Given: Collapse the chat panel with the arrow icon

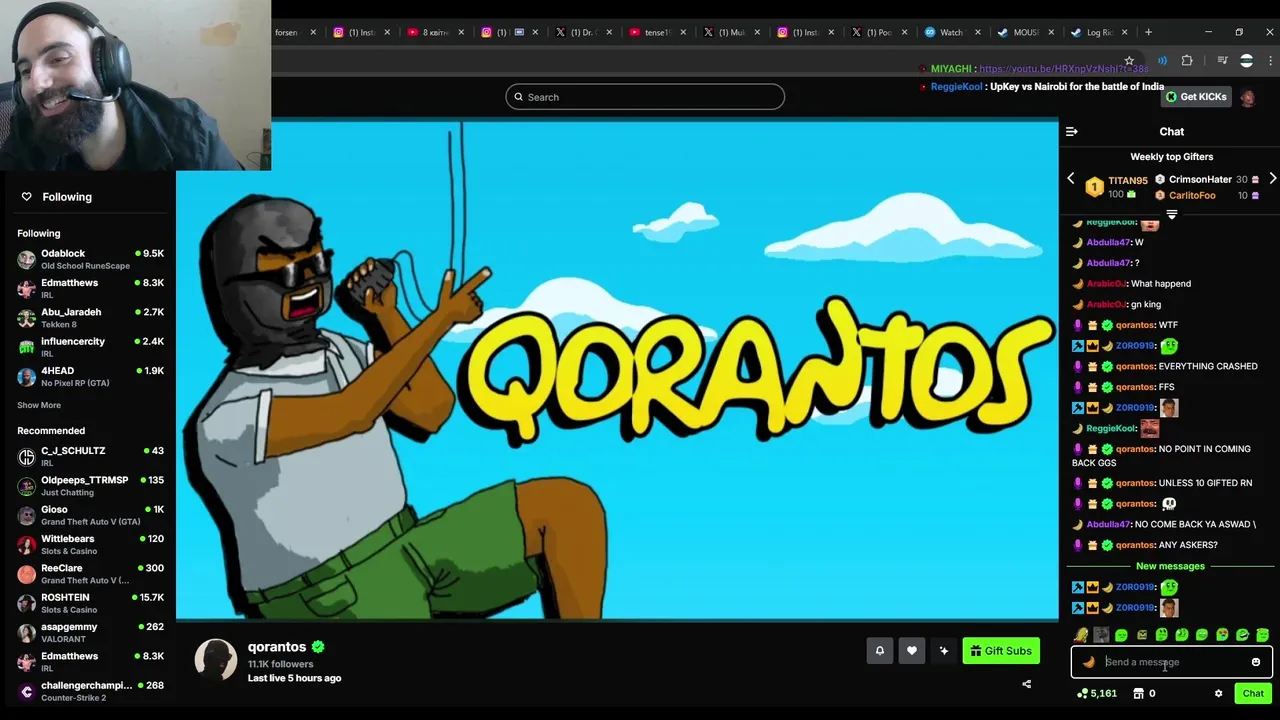Looking at the screenshot, I should (1071, 131).
